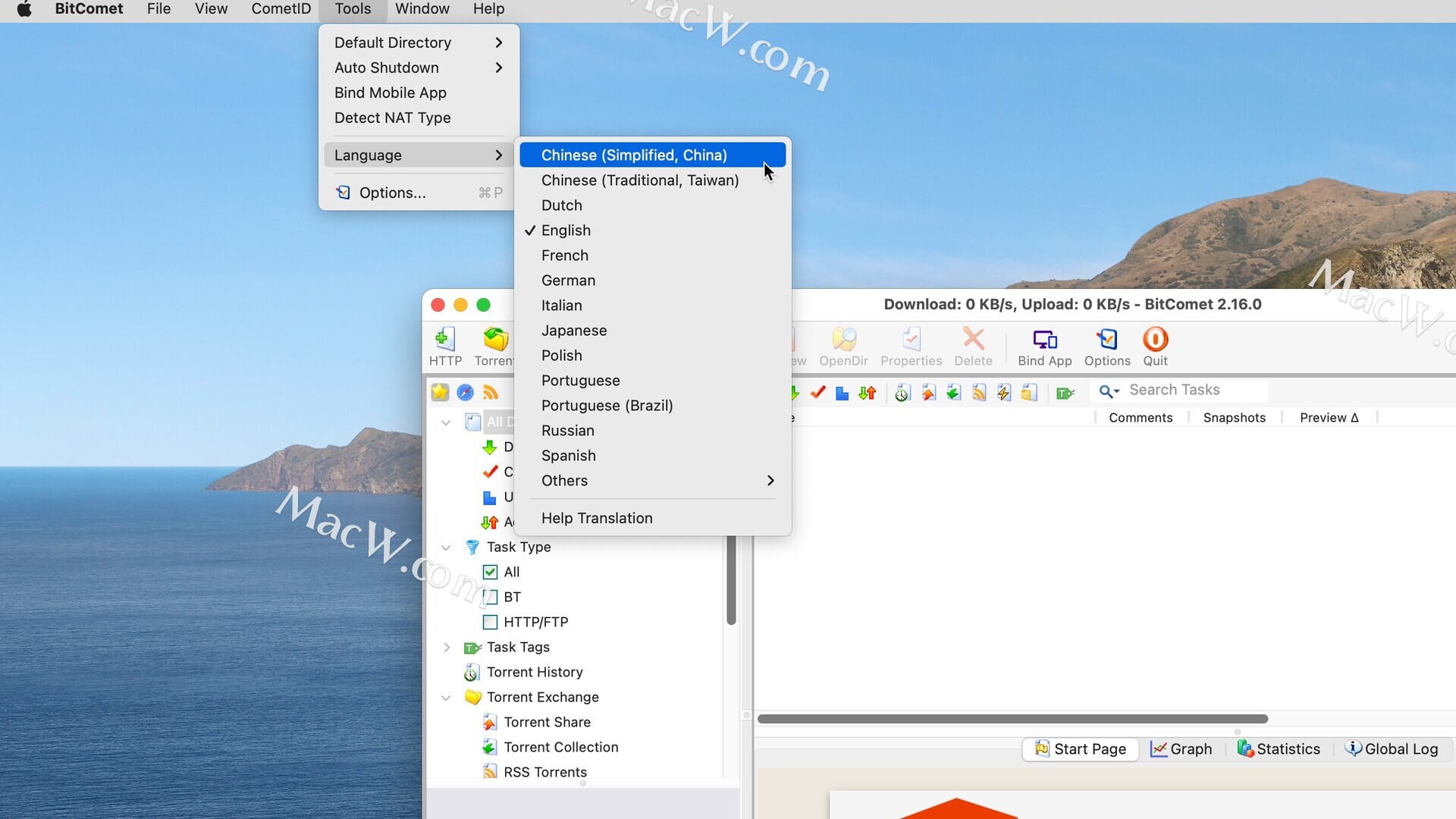
Task: Click Help Translation menu entry
Action: [x=653, y=518]
